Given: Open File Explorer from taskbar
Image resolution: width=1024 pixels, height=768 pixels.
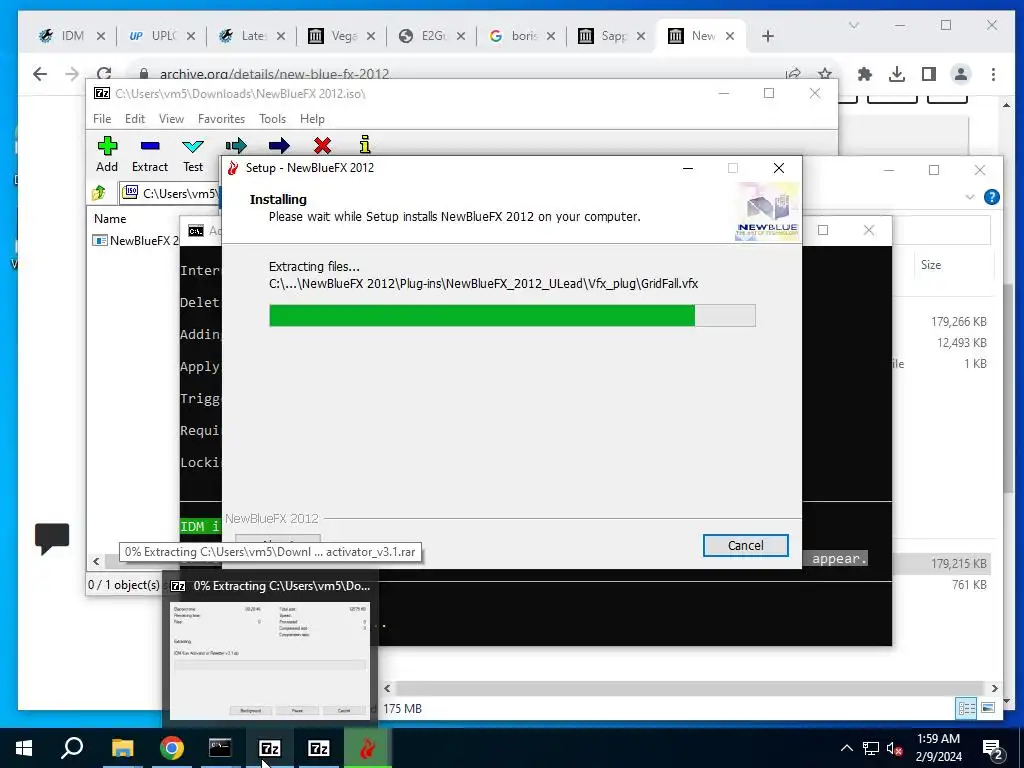Looking at the screenshot, I should [x=122, y=748].
